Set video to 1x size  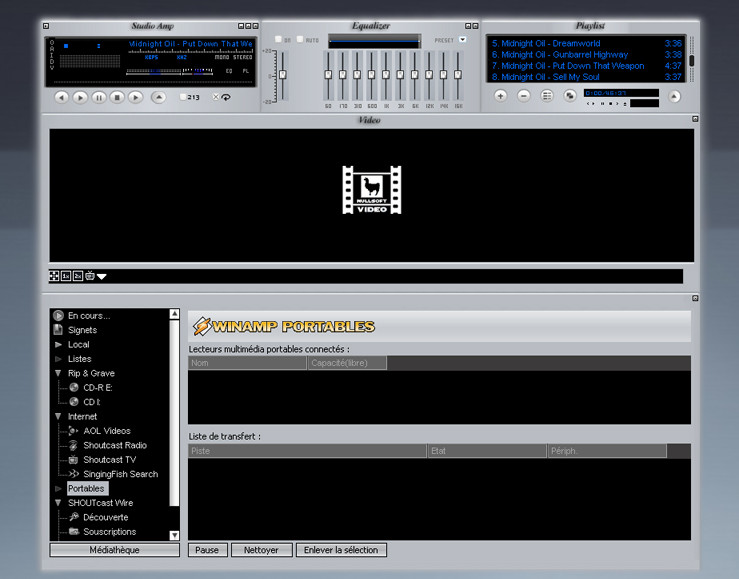coord(66,276)
